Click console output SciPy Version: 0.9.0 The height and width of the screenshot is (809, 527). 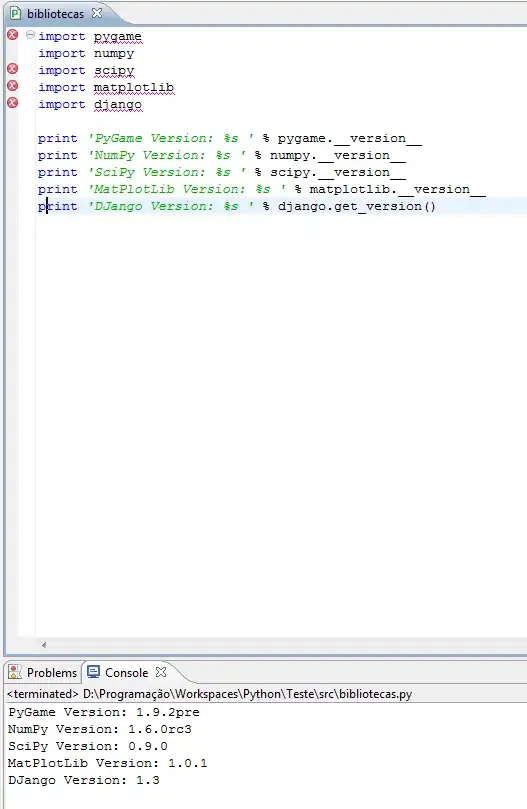[x=88, y=747]
